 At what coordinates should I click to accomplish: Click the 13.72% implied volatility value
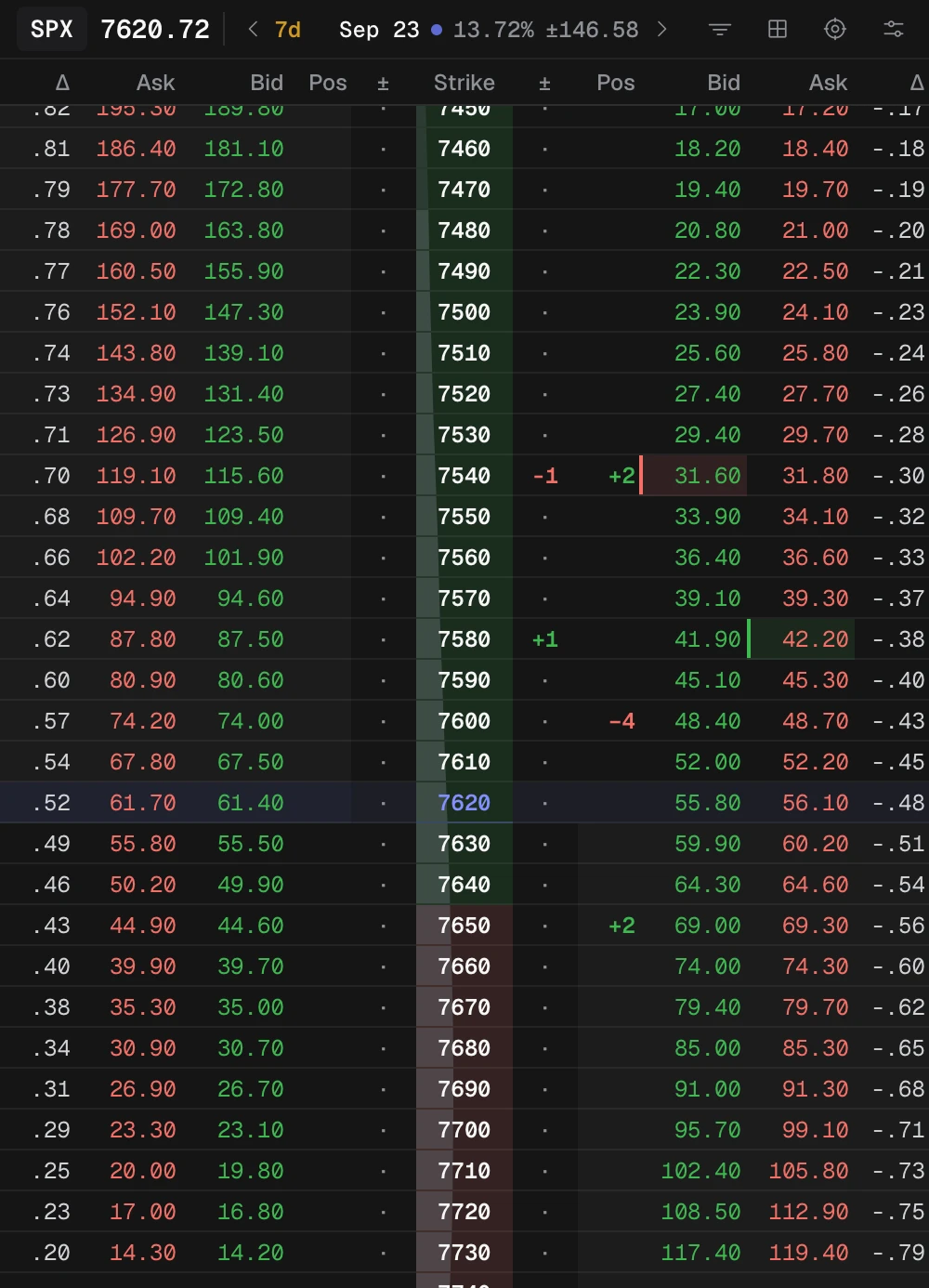click(493, 30)
